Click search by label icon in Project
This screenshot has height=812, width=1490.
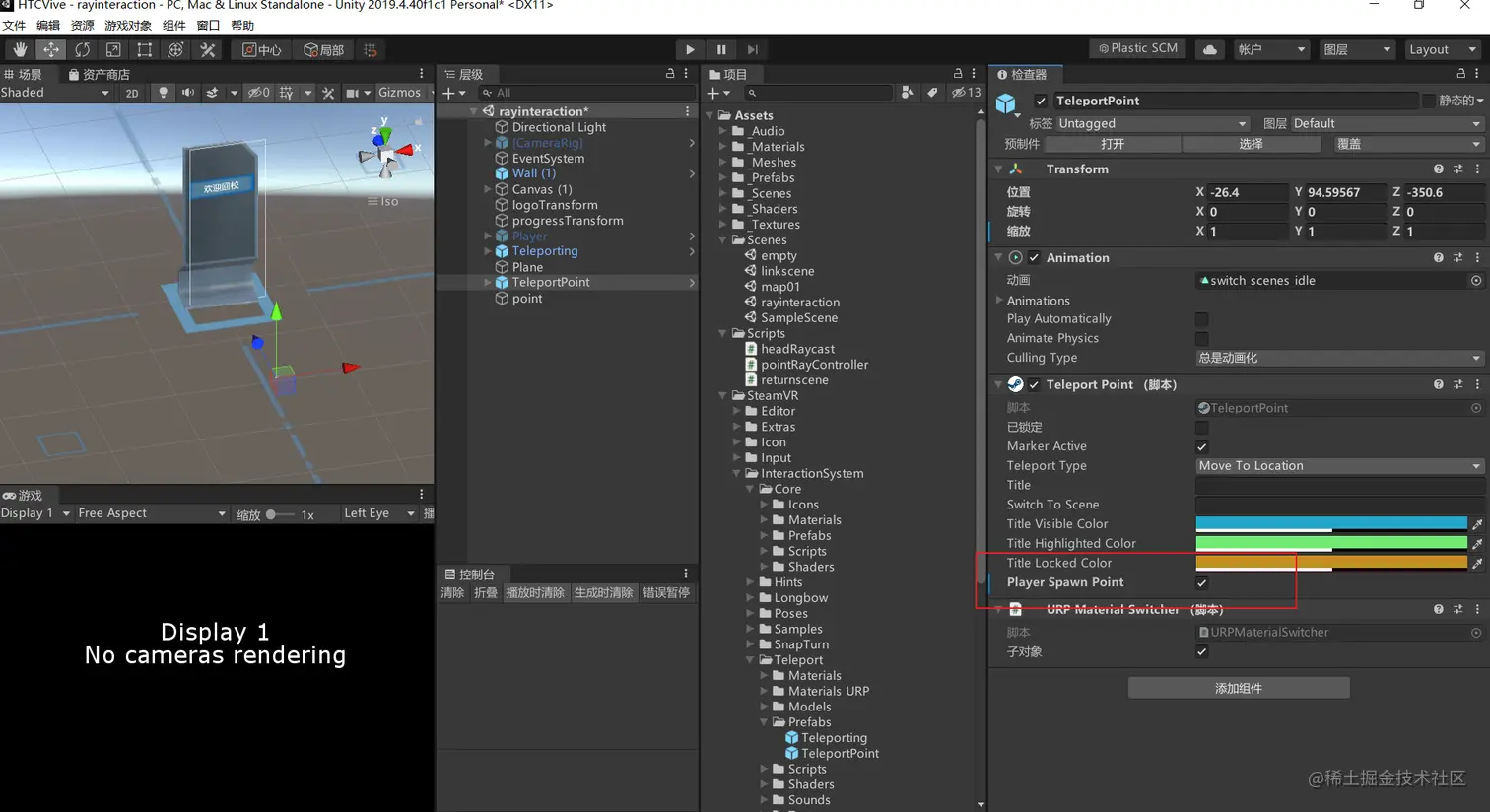tap(932, 93)
